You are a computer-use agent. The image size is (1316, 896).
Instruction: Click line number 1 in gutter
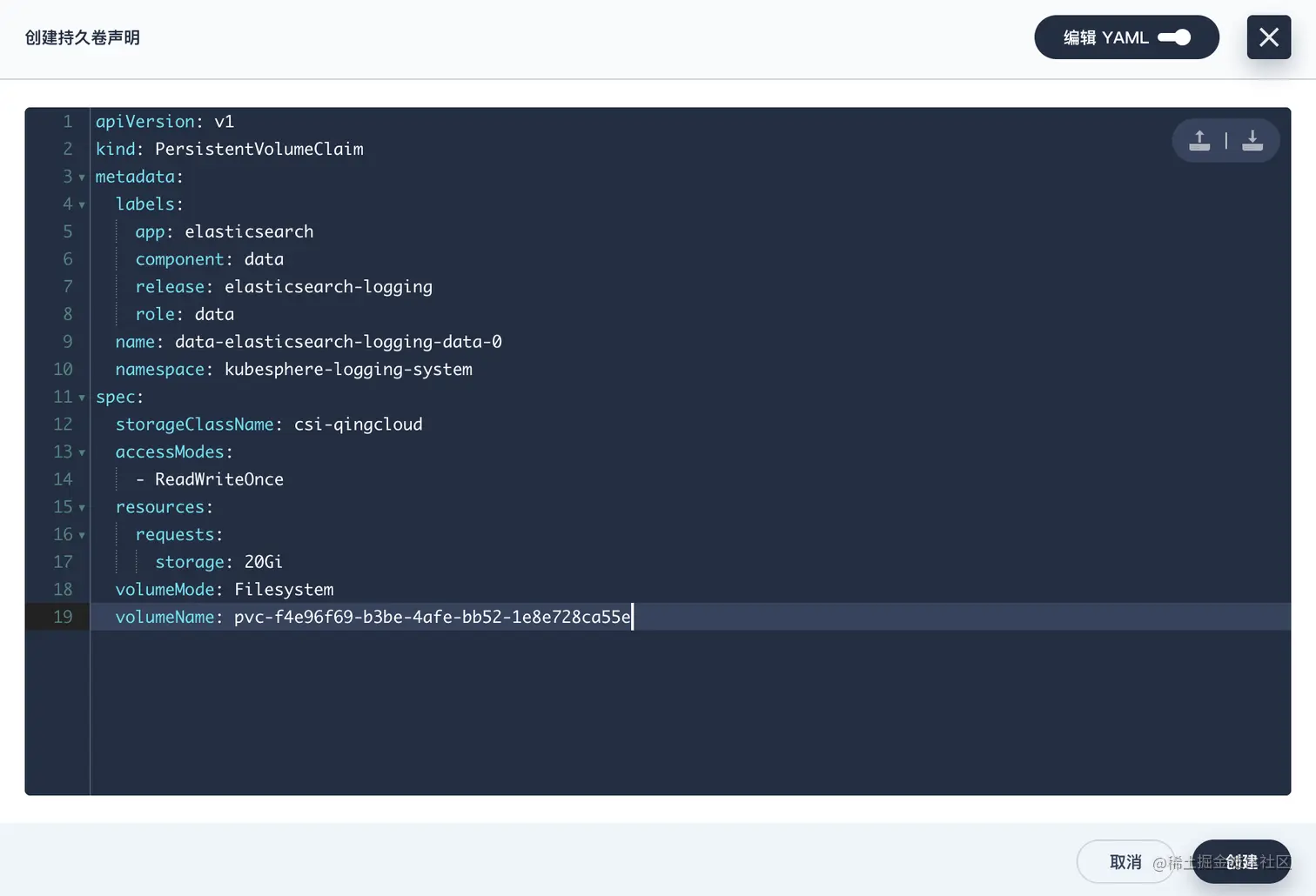(68, 122)
